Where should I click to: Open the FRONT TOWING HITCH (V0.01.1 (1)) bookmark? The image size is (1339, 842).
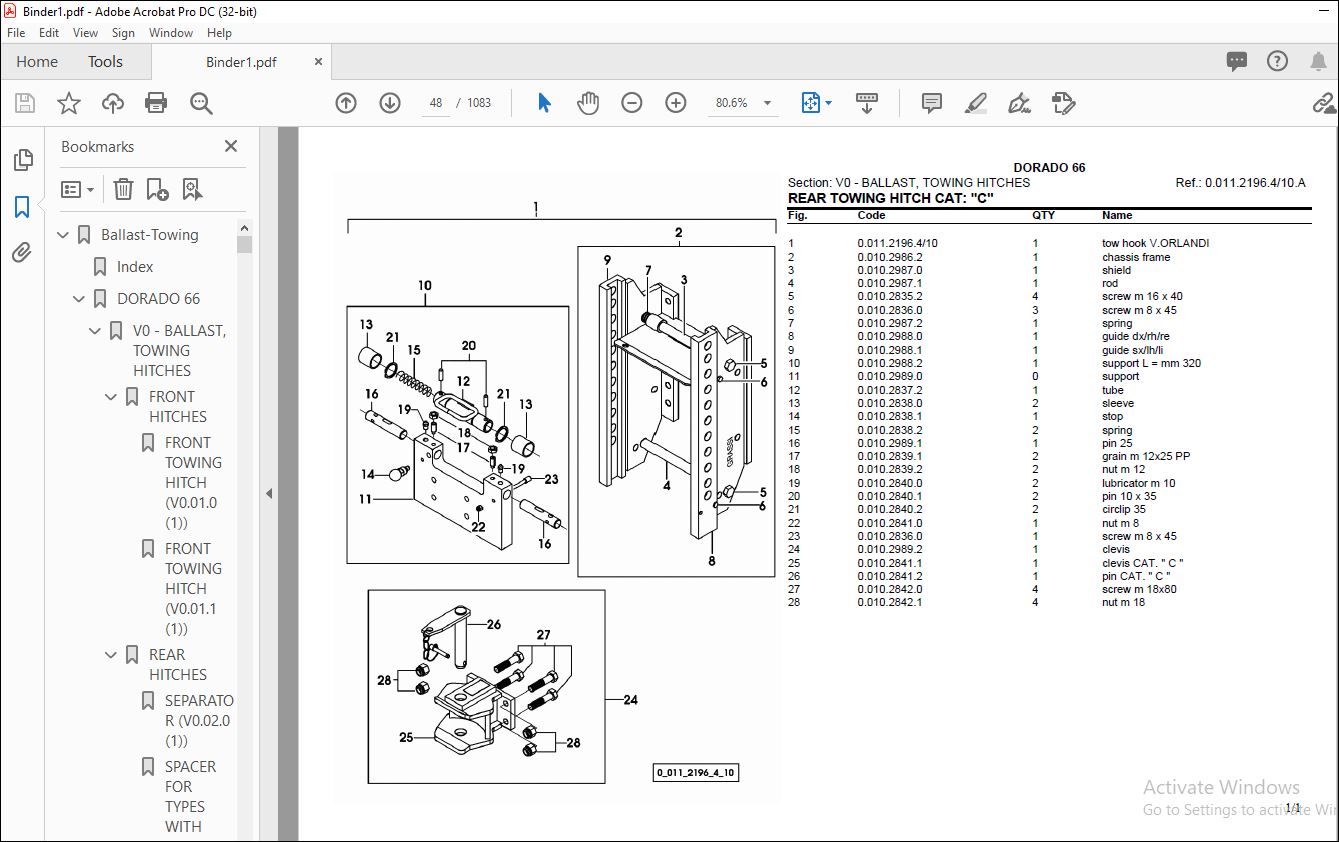tap(193, 589)
